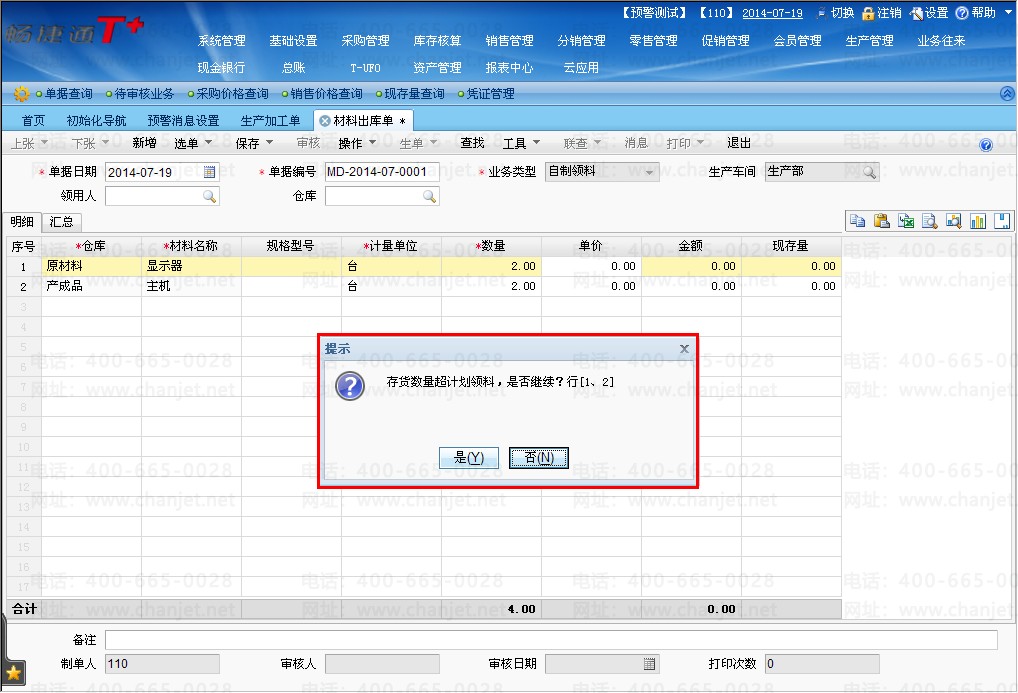Click the search icon in 生产车间 field

coord(869,172)
